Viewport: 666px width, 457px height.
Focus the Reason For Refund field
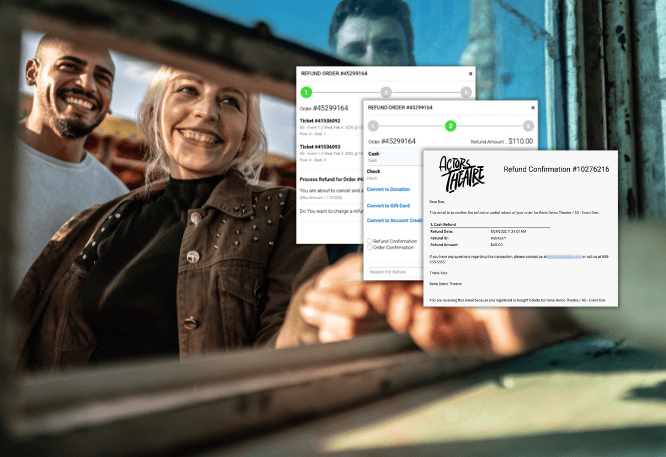point(395,272)
